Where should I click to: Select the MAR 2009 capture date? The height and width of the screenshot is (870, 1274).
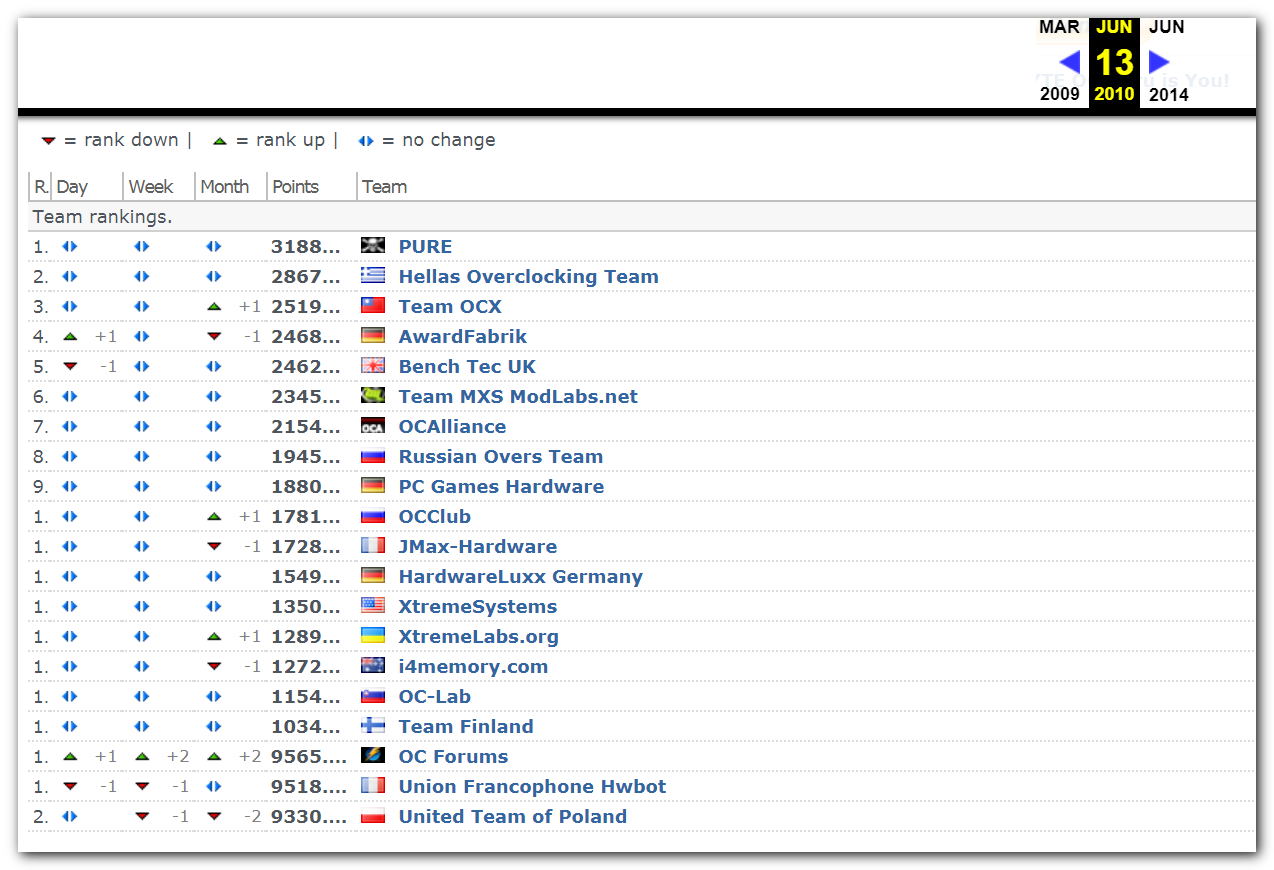click(1059, 28)
